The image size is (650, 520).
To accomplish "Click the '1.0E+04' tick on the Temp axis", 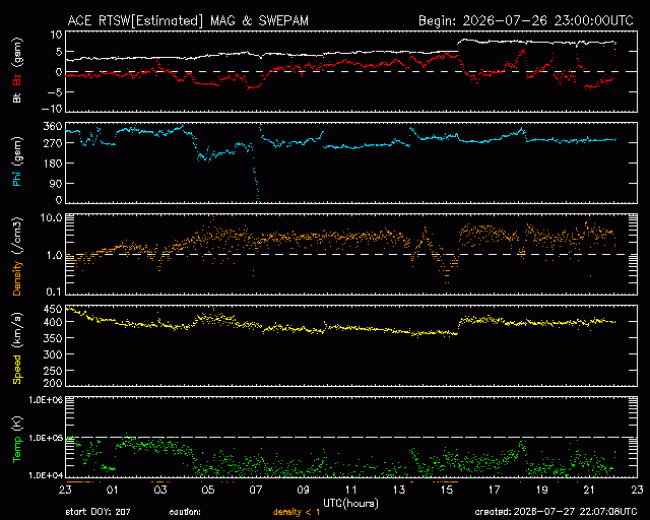I will (46, 475).
